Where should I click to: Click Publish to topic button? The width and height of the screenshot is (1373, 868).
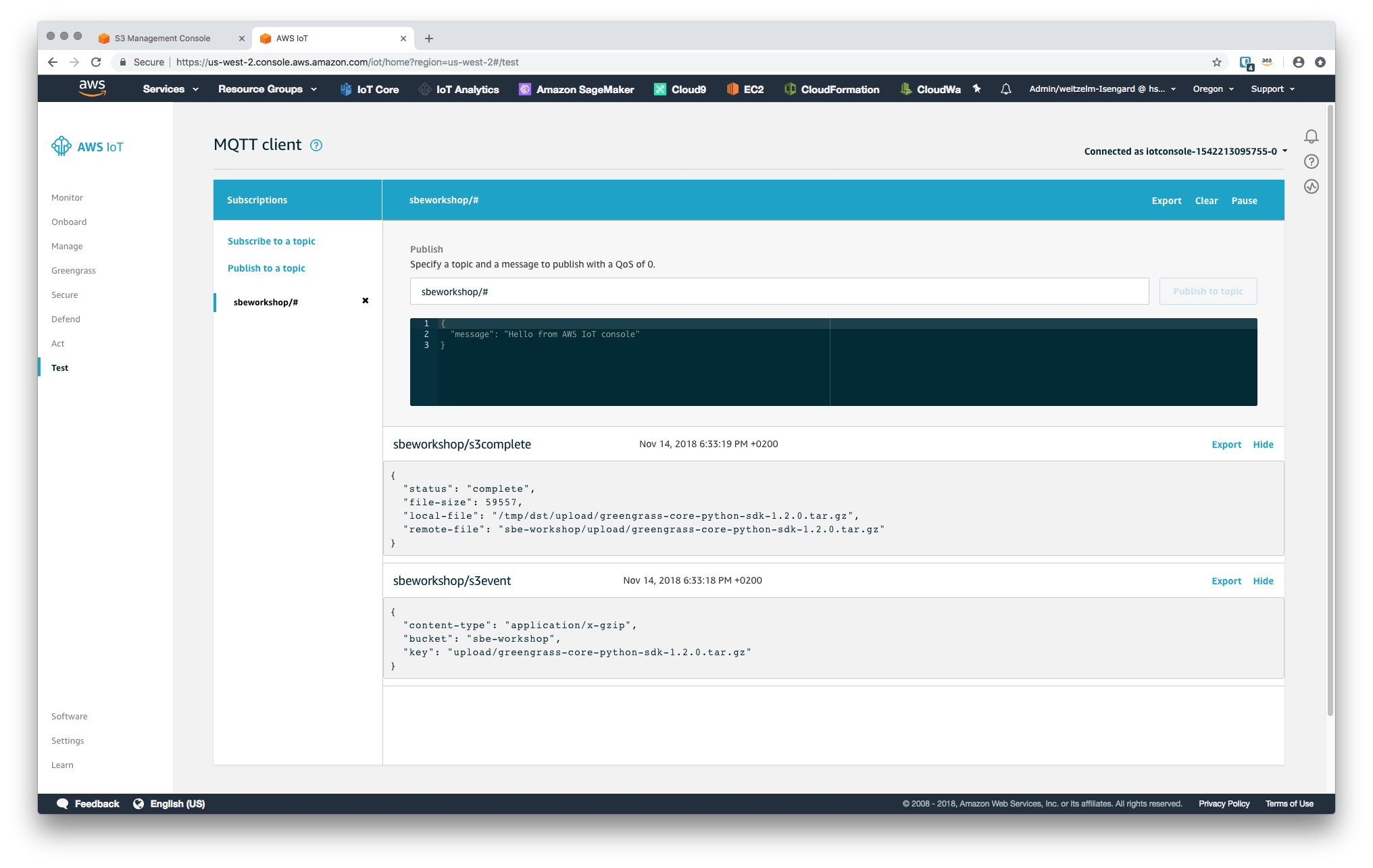tap(1208, 291)
